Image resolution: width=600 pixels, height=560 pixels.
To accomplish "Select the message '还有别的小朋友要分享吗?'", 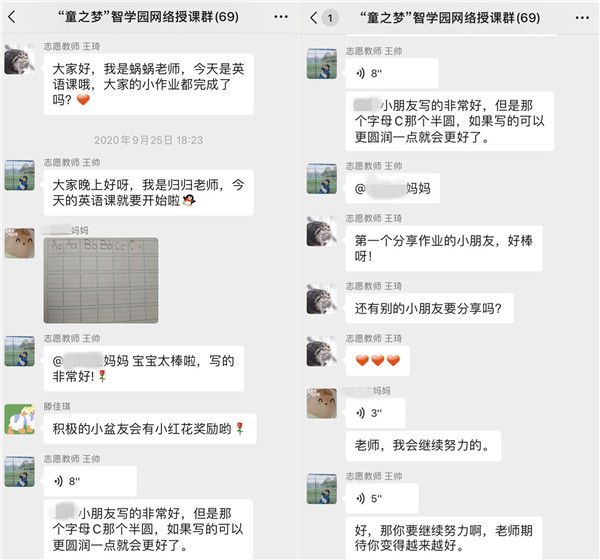I will (x=429, y=308).
